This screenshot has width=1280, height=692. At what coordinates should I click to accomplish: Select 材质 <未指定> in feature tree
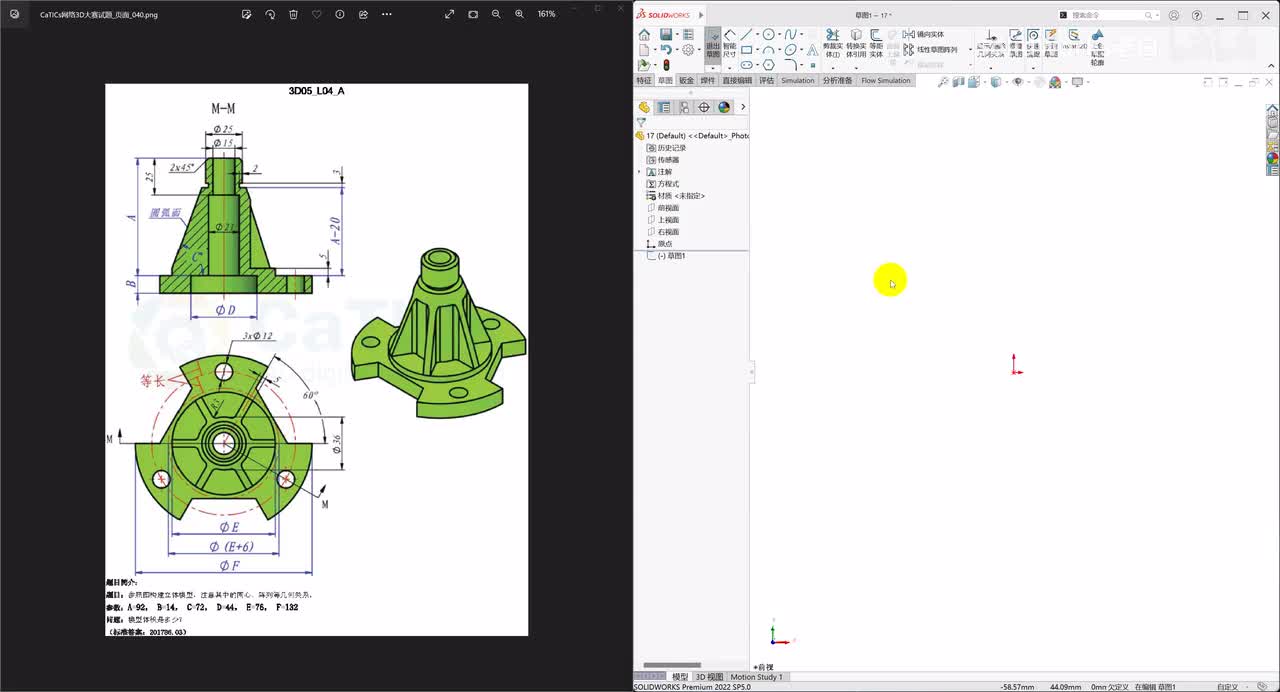pyautogui.click(x=676, y=196)
